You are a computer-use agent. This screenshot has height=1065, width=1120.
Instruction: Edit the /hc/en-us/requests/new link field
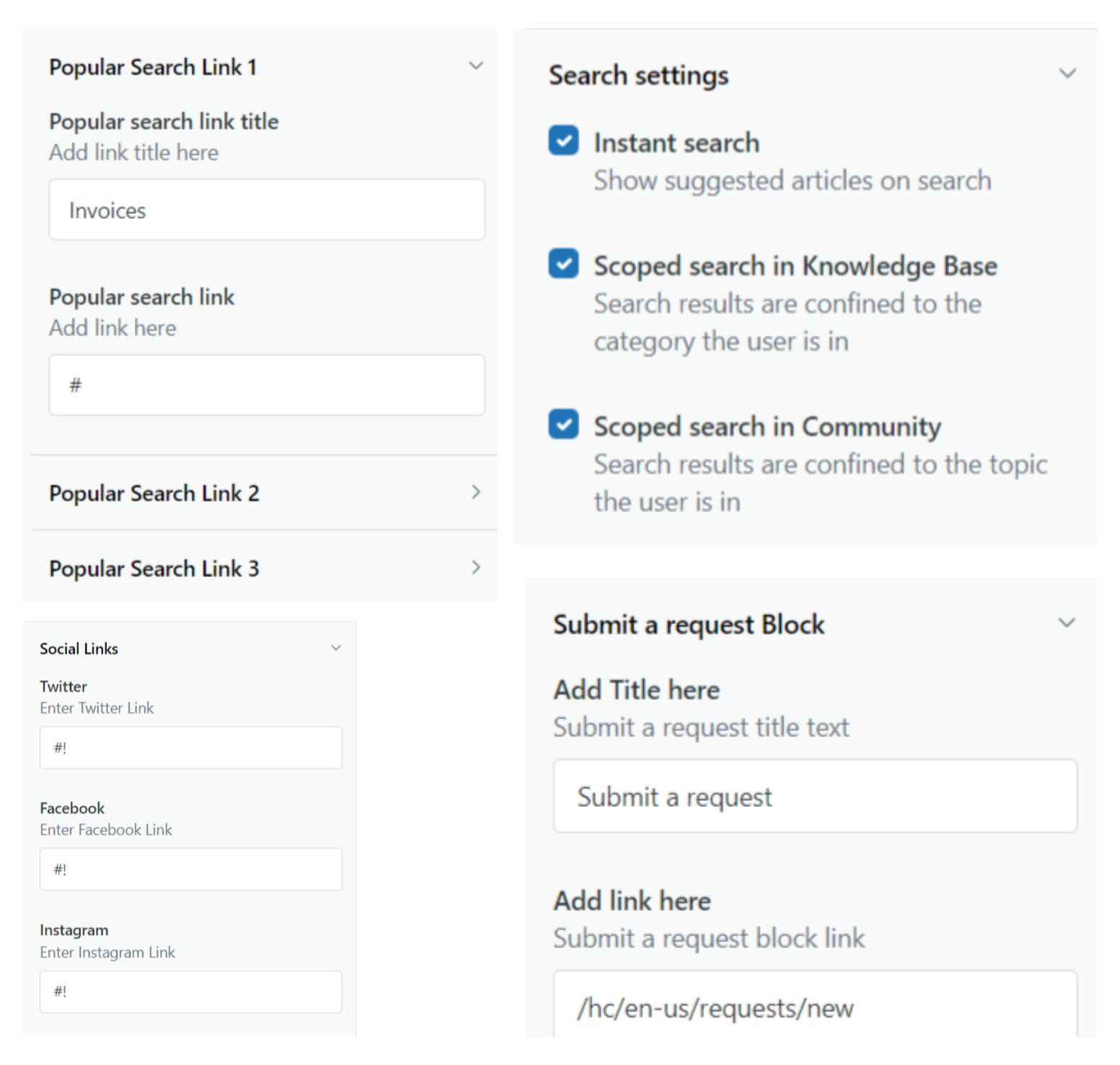point(815,1007)
